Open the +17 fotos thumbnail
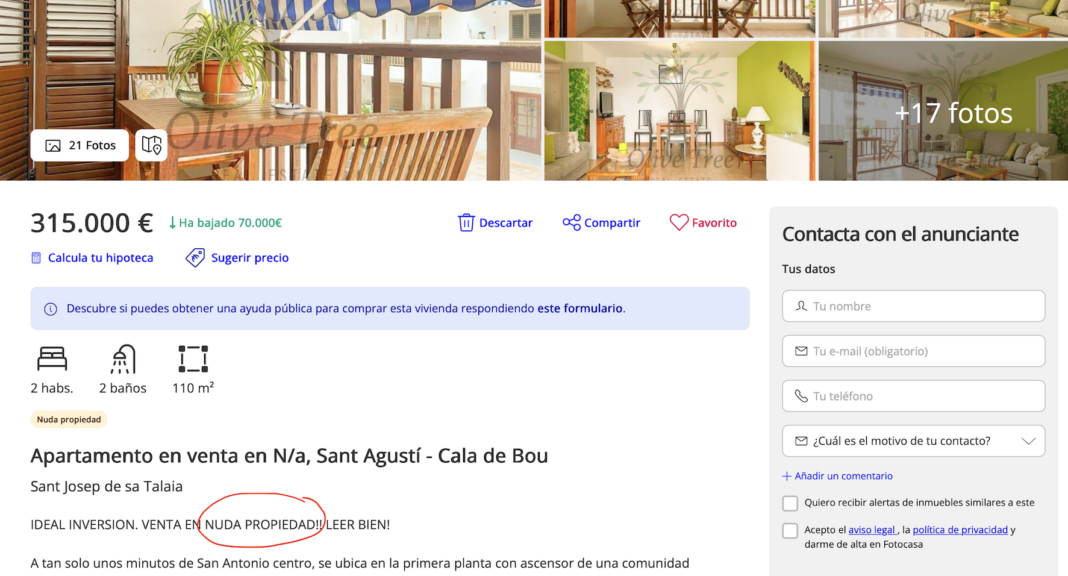 coord(943,111)
